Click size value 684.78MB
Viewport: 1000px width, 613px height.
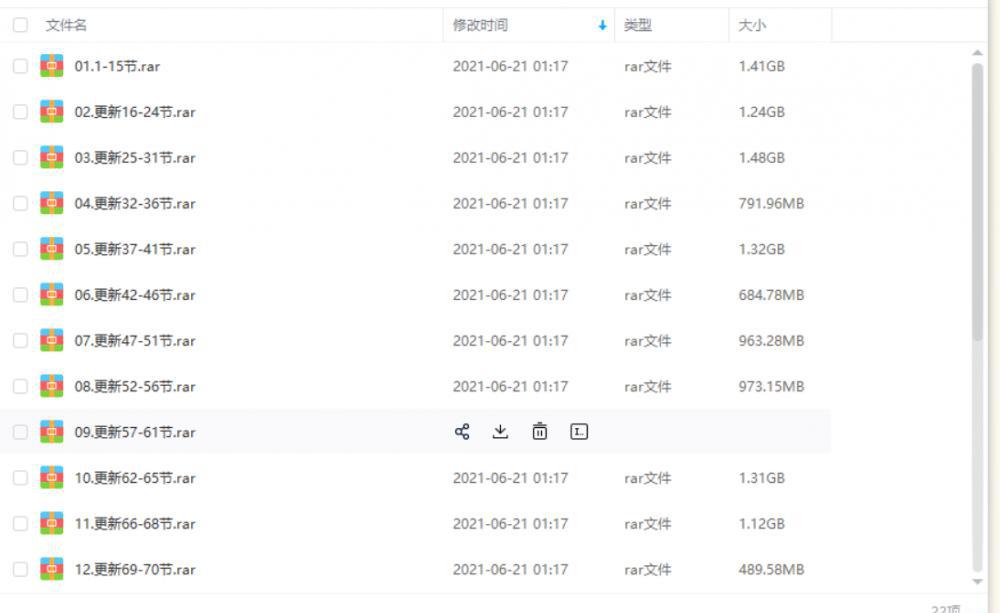pyautogui.click(x=771, y=295)
